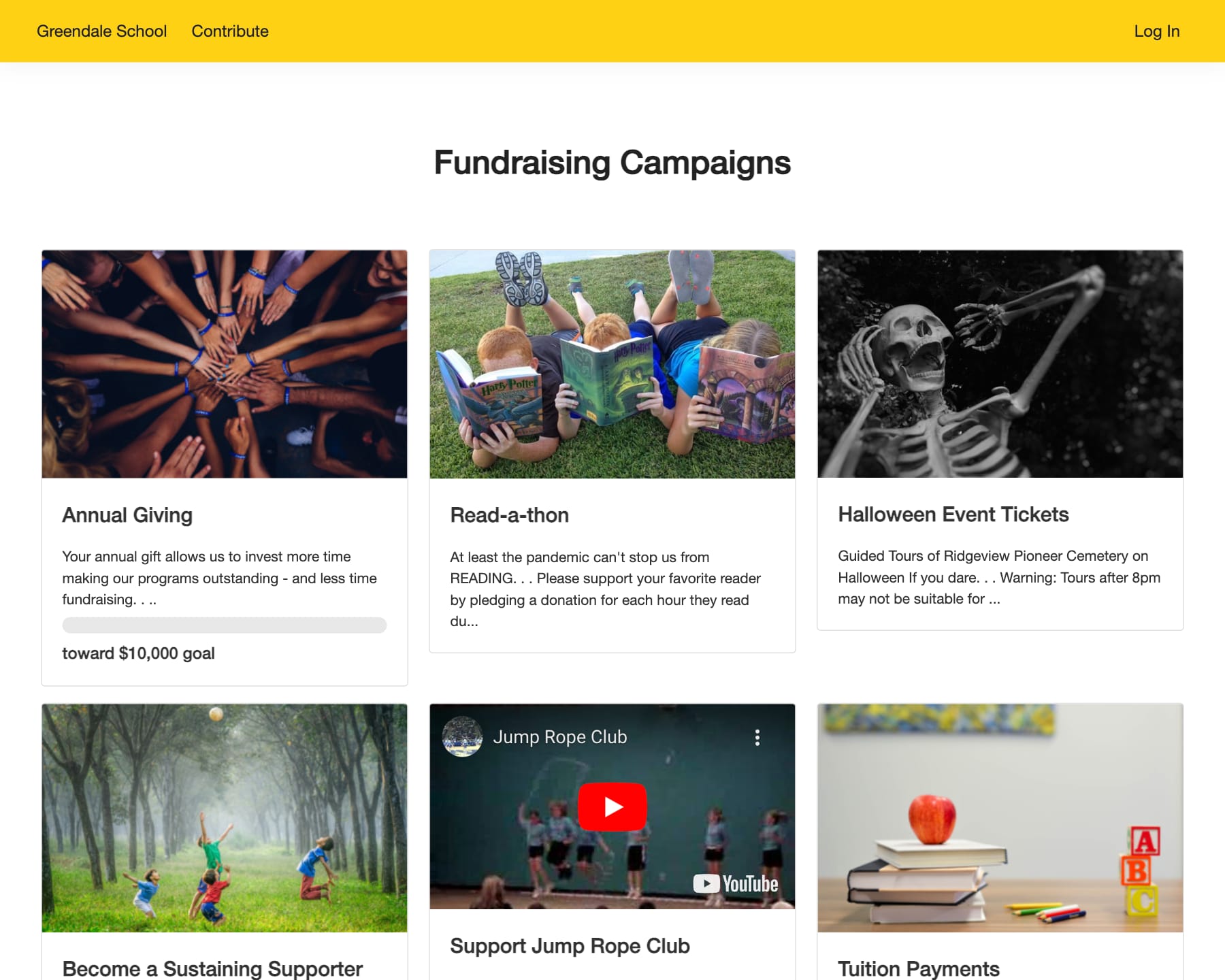1225x980 pixels.
Task: Open Jump Rope Club video title link
Action: 559,737
